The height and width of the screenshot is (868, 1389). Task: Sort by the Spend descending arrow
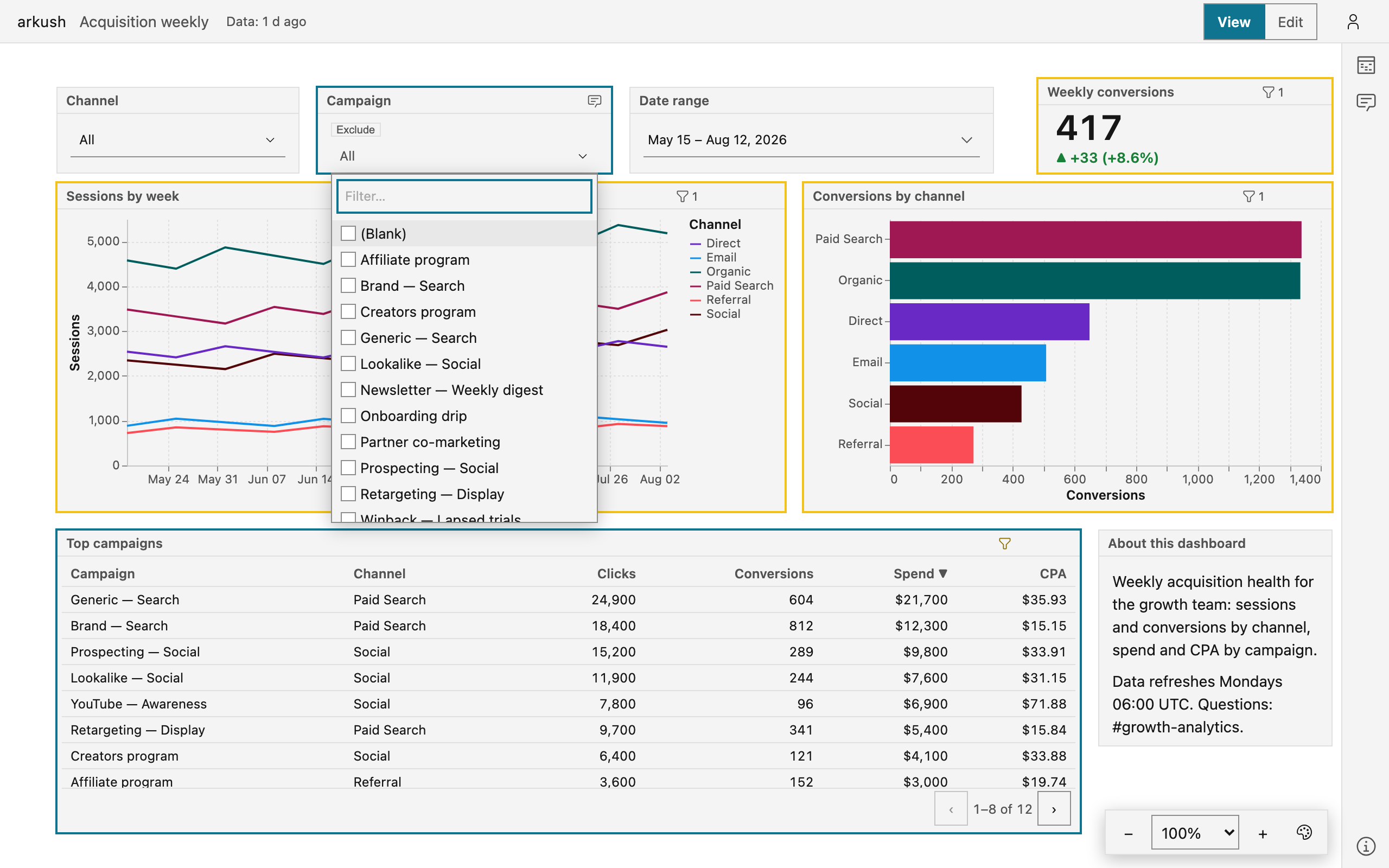coord(943,573)
